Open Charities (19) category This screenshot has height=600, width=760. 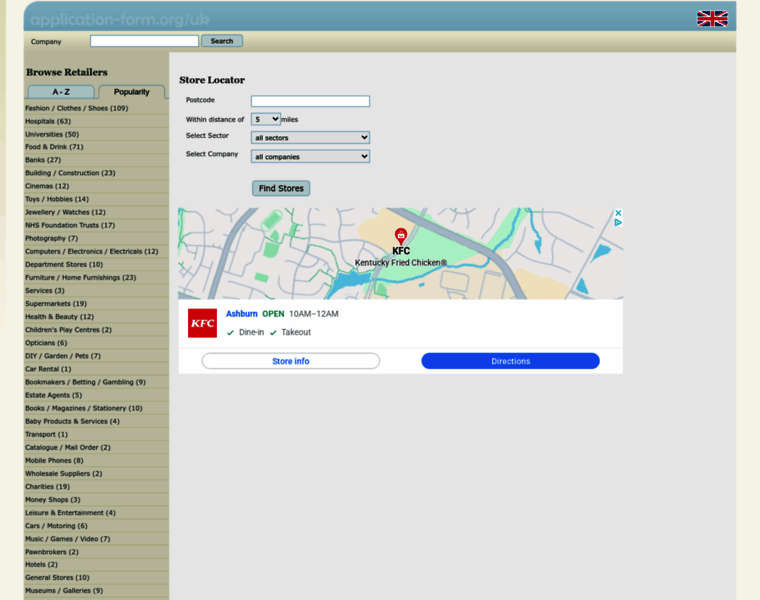tap(48, 487)
